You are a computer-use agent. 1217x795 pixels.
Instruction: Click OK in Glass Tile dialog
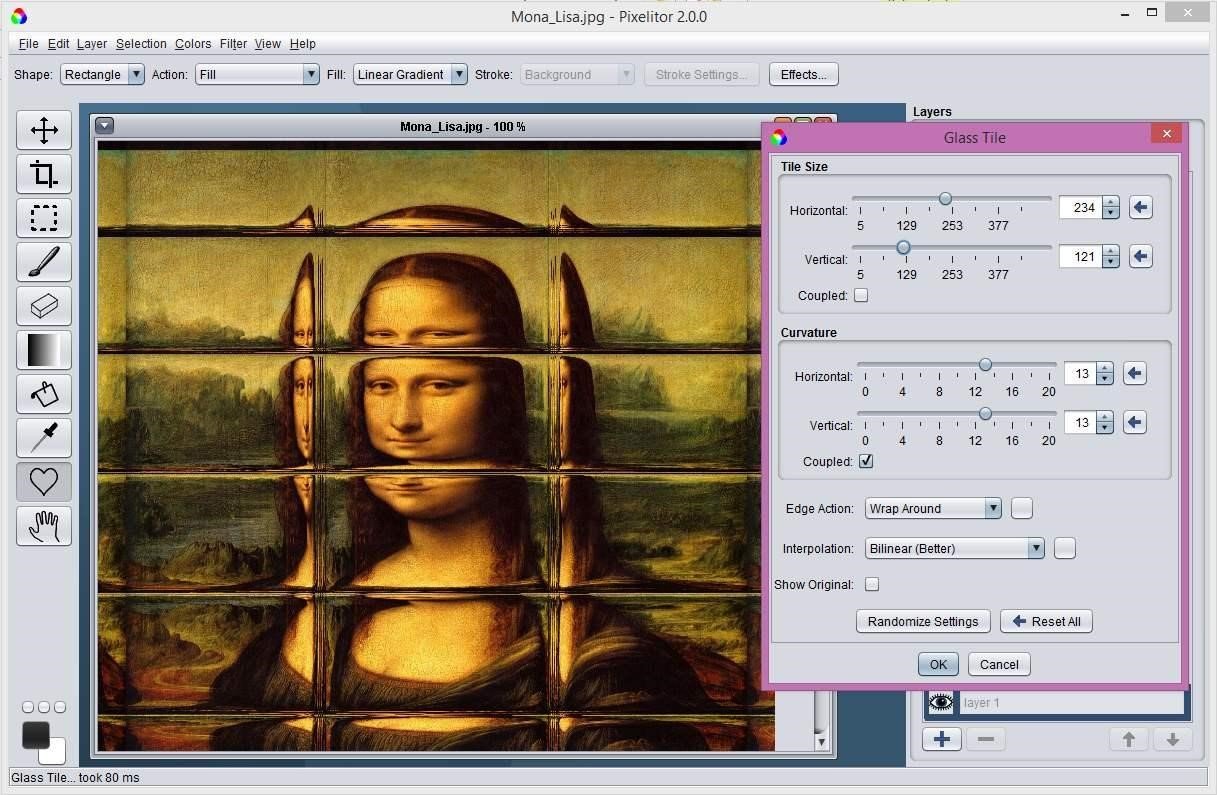tap(938, 664)
